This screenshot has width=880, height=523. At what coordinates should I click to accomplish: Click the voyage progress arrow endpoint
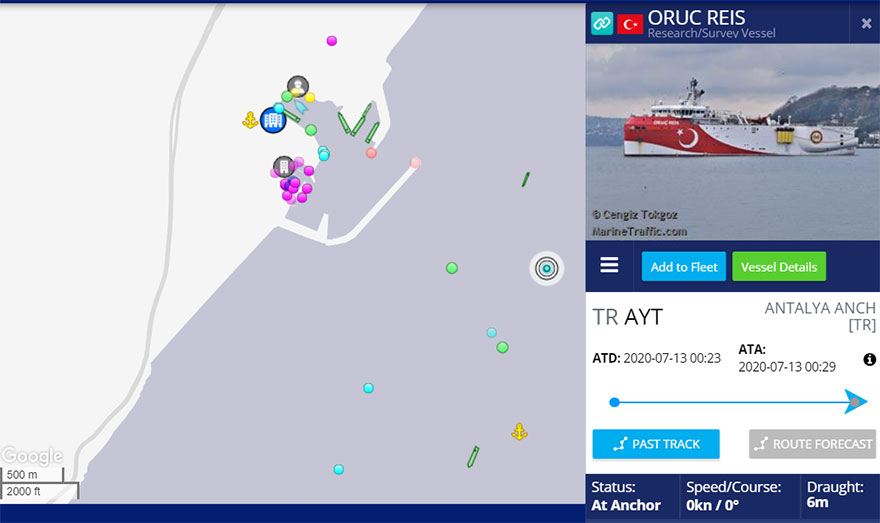(855, 402)
